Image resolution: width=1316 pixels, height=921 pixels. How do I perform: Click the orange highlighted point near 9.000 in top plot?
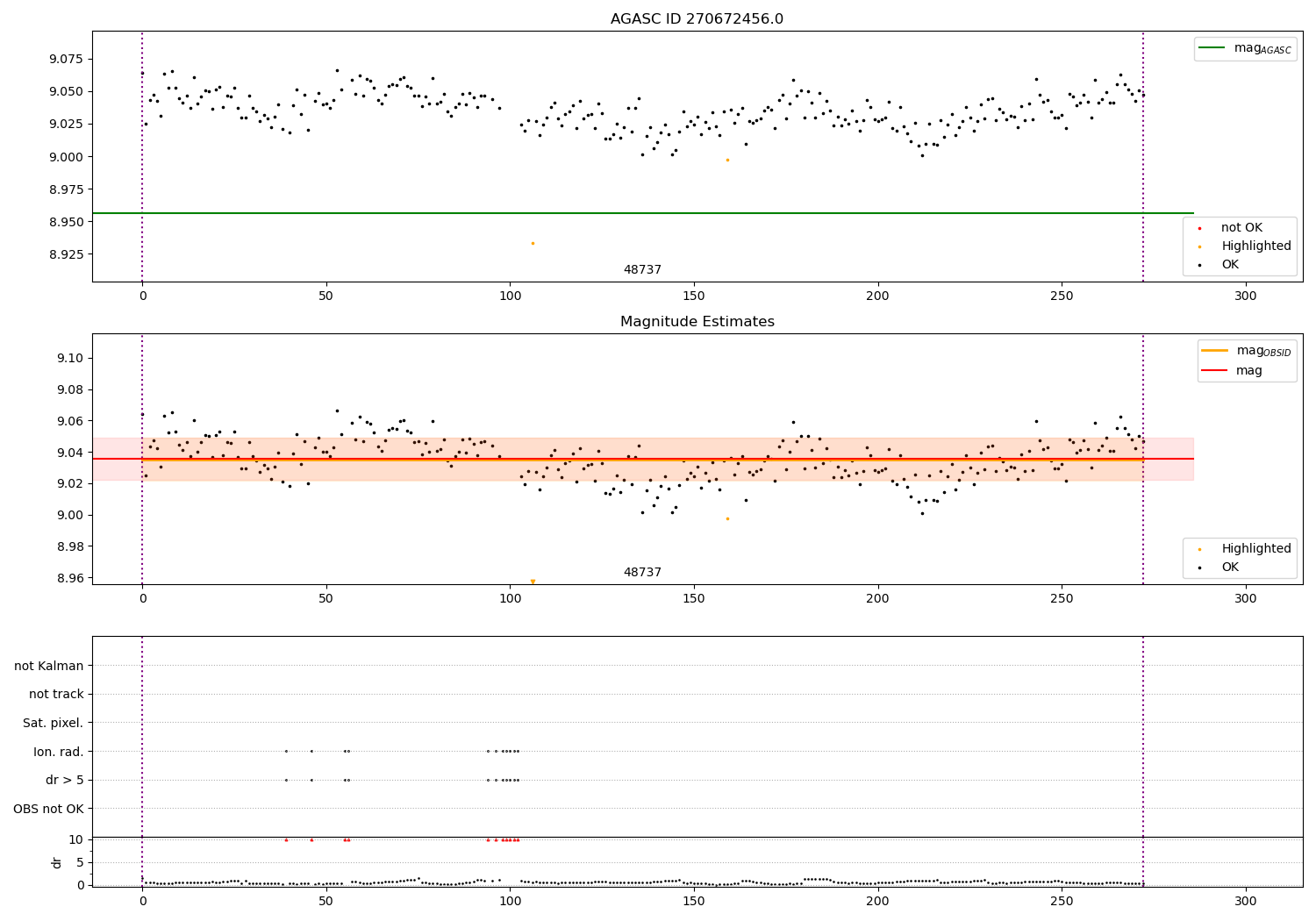(x=727, y=160)
